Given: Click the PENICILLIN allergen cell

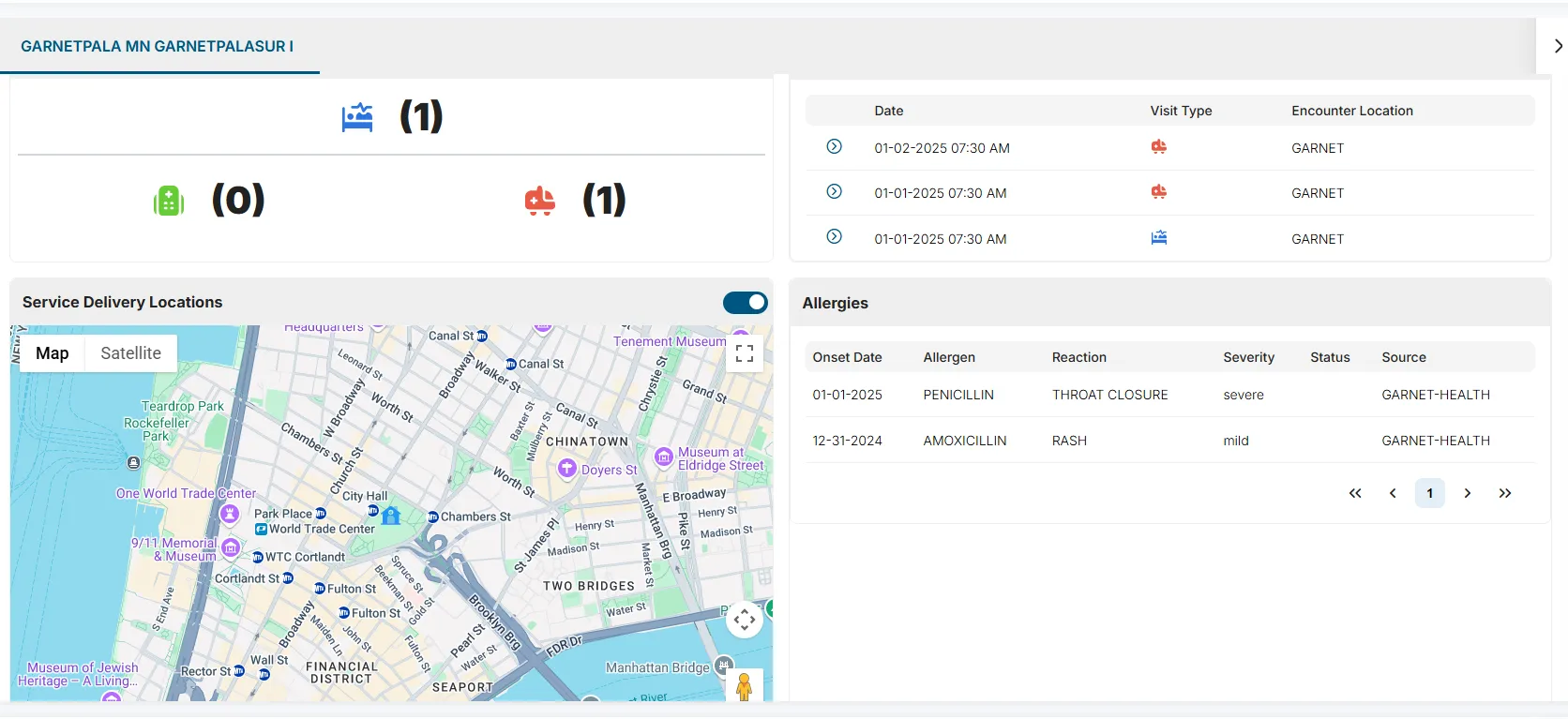Looking at the screenshot, I should pyautogui.click(x=958, y=395).
